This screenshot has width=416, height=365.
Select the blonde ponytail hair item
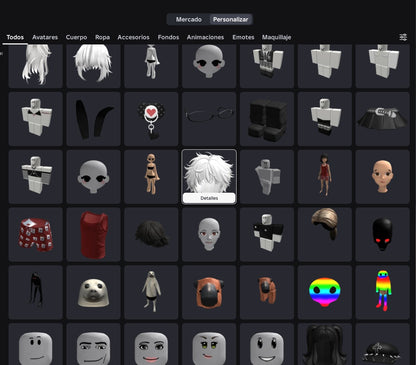(325, 234)
